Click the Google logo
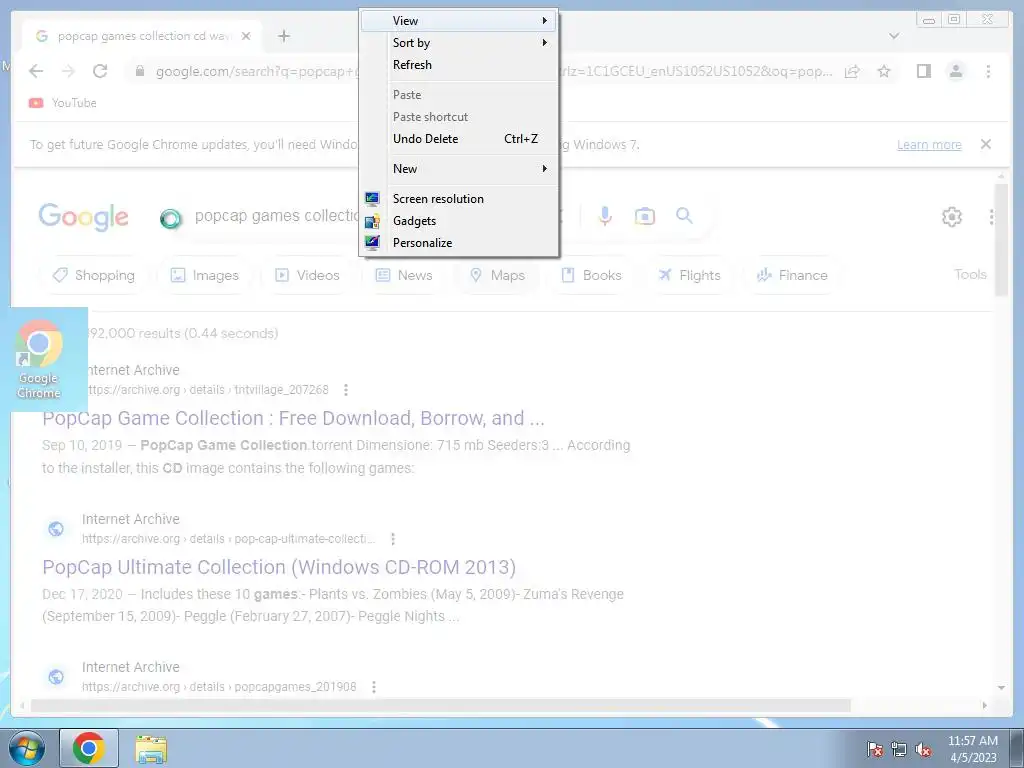Screen dimensions: 1024x768 (x=84, y=217)
